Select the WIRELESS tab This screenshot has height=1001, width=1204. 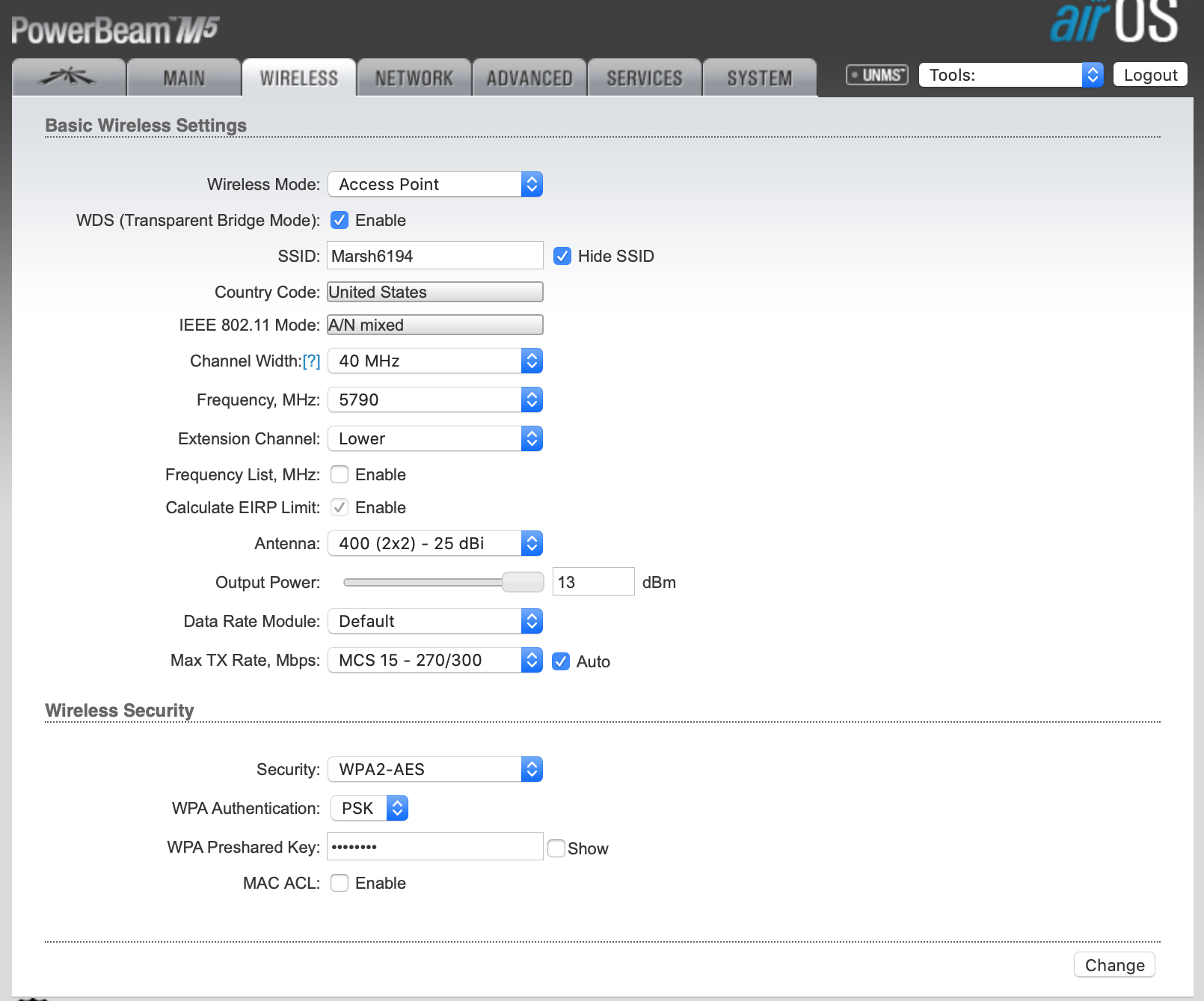tap(299, 77)
